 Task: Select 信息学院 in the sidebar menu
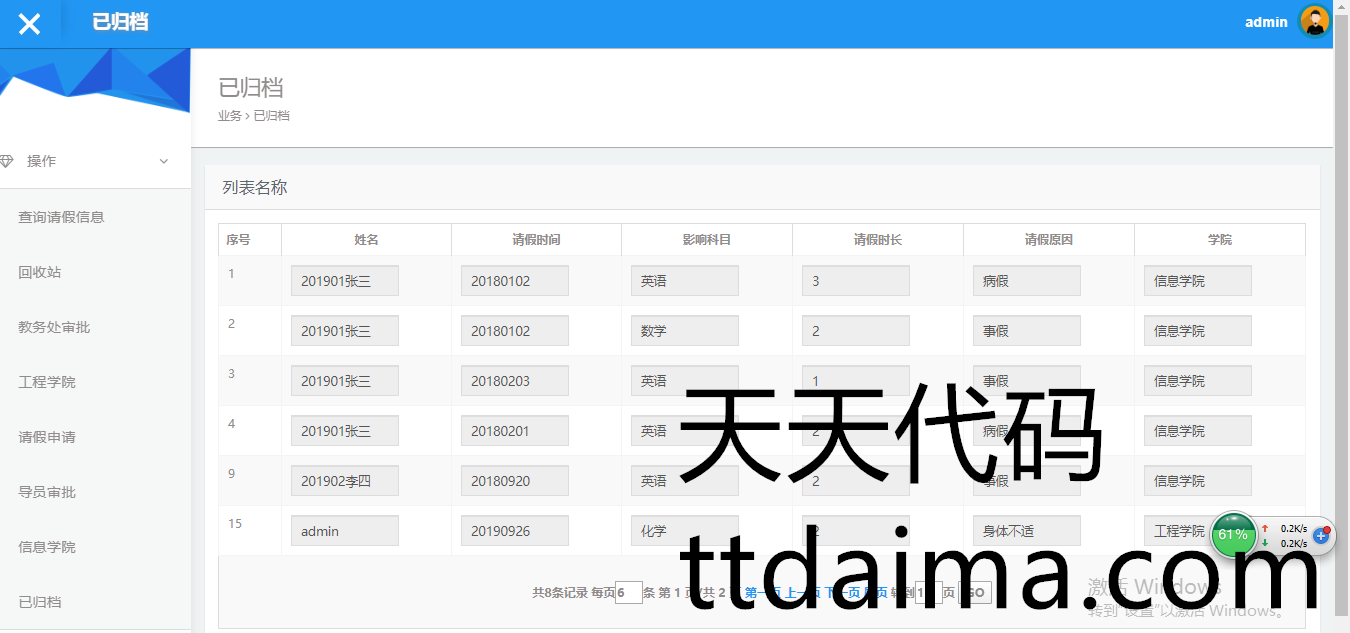click(x=47, y=547)
